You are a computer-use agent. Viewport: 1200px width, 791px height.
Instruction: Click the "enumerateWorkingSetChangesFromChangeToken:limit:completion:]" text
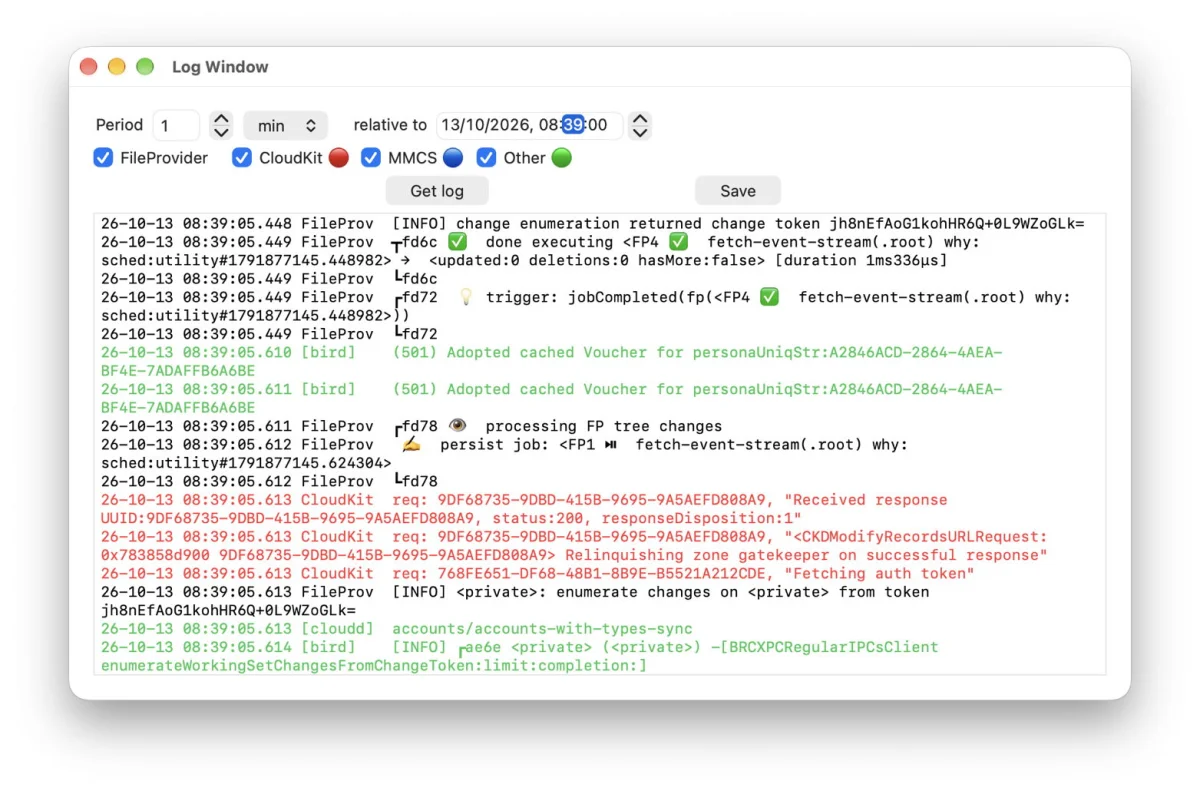(x=374, y=665)
